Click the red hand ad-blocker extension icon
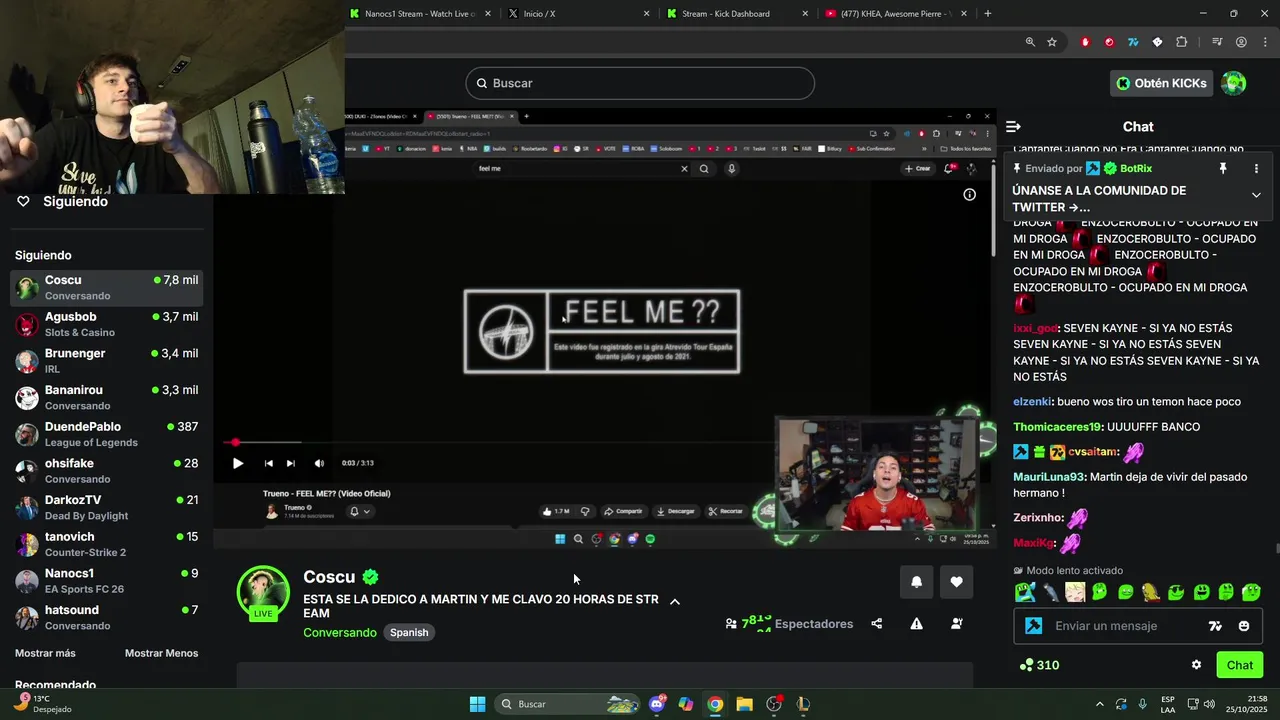 (1085, 42)
